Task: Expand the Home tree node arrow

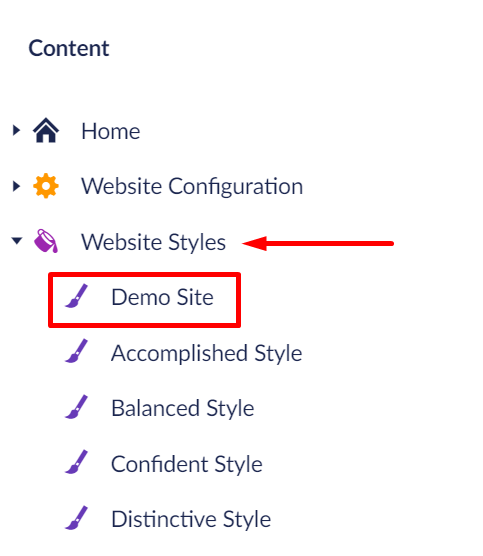Action: pyautogui.click(x=16, y=130)
